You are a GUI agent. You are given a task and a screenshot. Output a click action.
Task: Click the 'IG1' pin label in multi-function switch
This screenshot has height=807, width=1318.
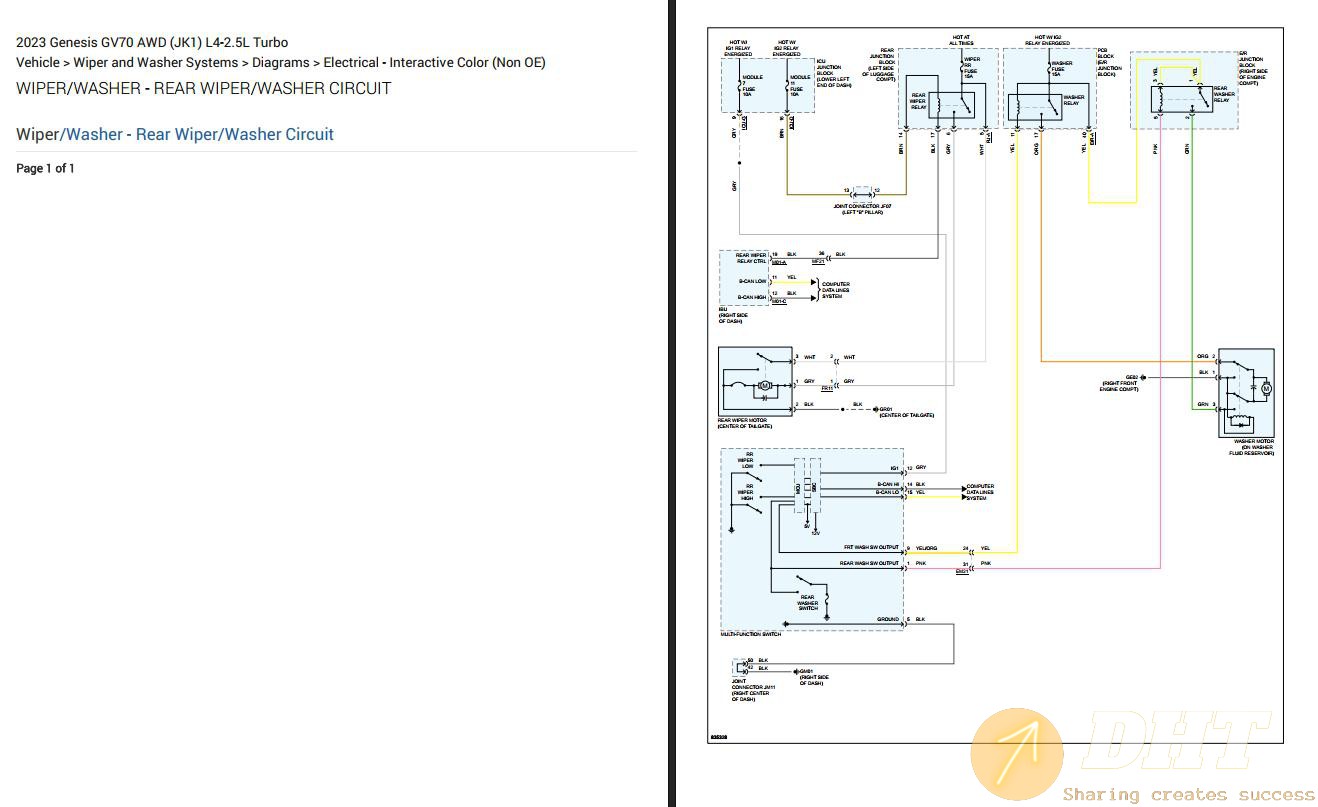pyautogui.click(x=895, y=468)
